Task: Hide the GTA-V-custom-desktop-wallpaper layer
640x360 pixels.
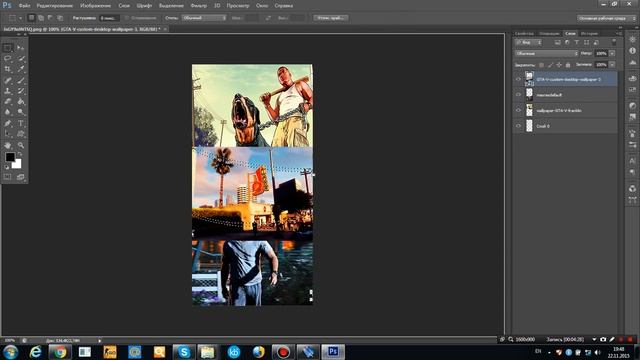Action: point(518,79)
